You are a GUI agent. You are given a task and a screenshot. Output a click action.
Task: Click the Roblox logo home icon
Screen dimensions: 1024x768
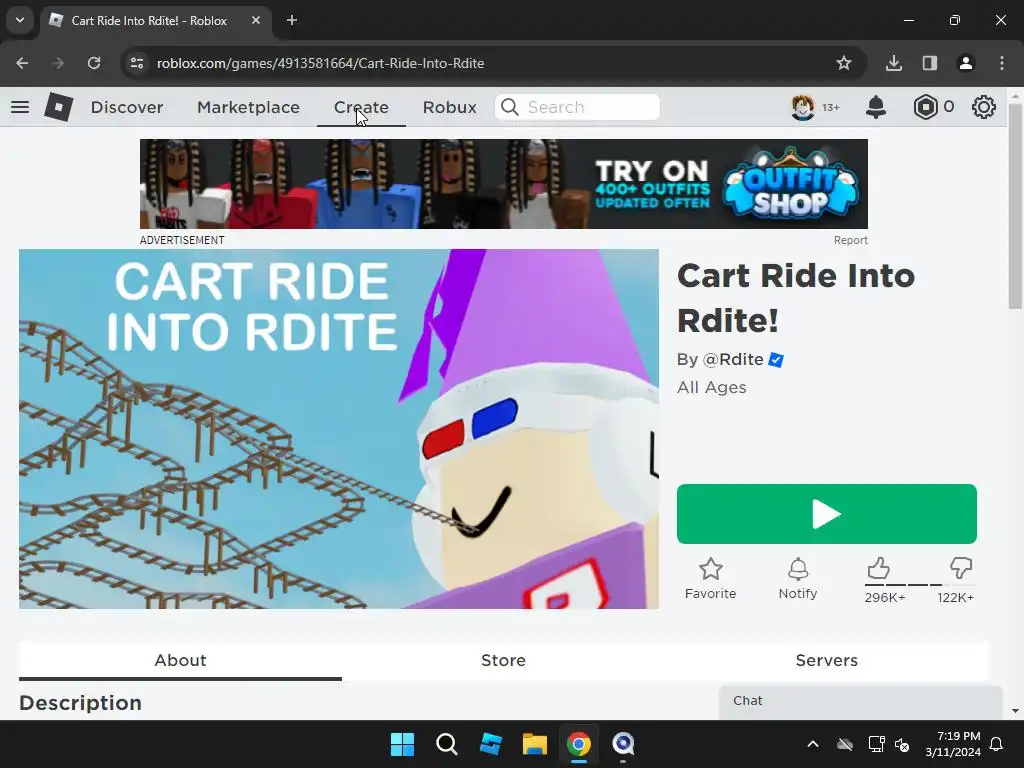(x=58, y=106)
